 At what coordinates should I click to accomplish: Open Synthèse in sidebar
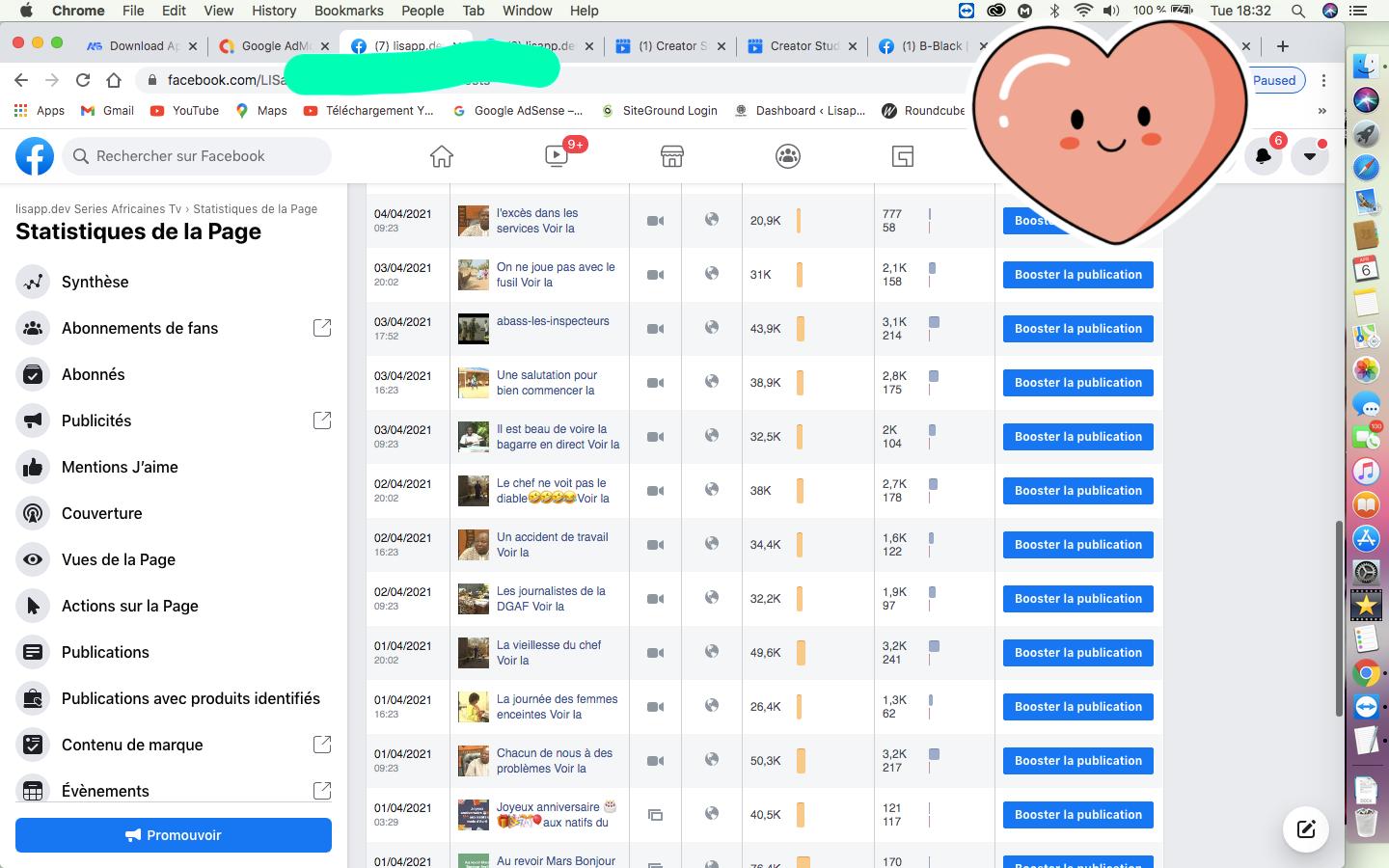(x=174, y=282)
